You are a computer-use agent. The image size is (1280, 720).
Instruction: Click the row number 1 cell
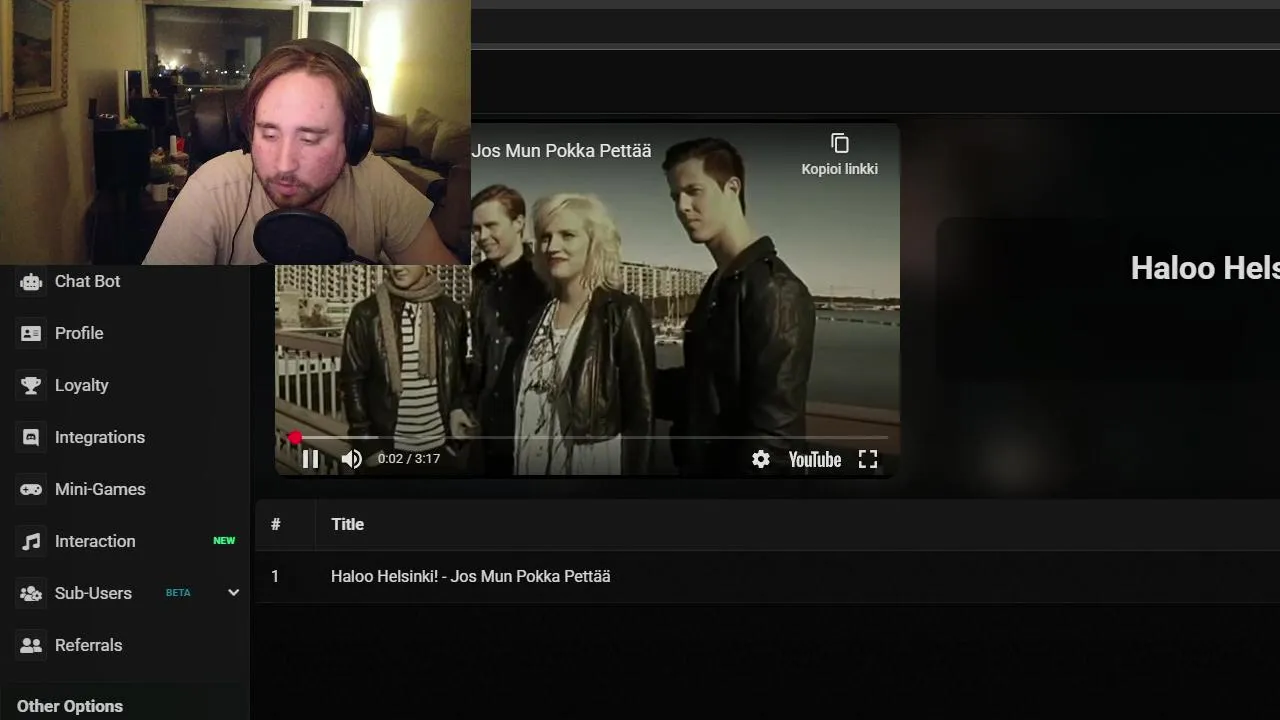(275, 576)
